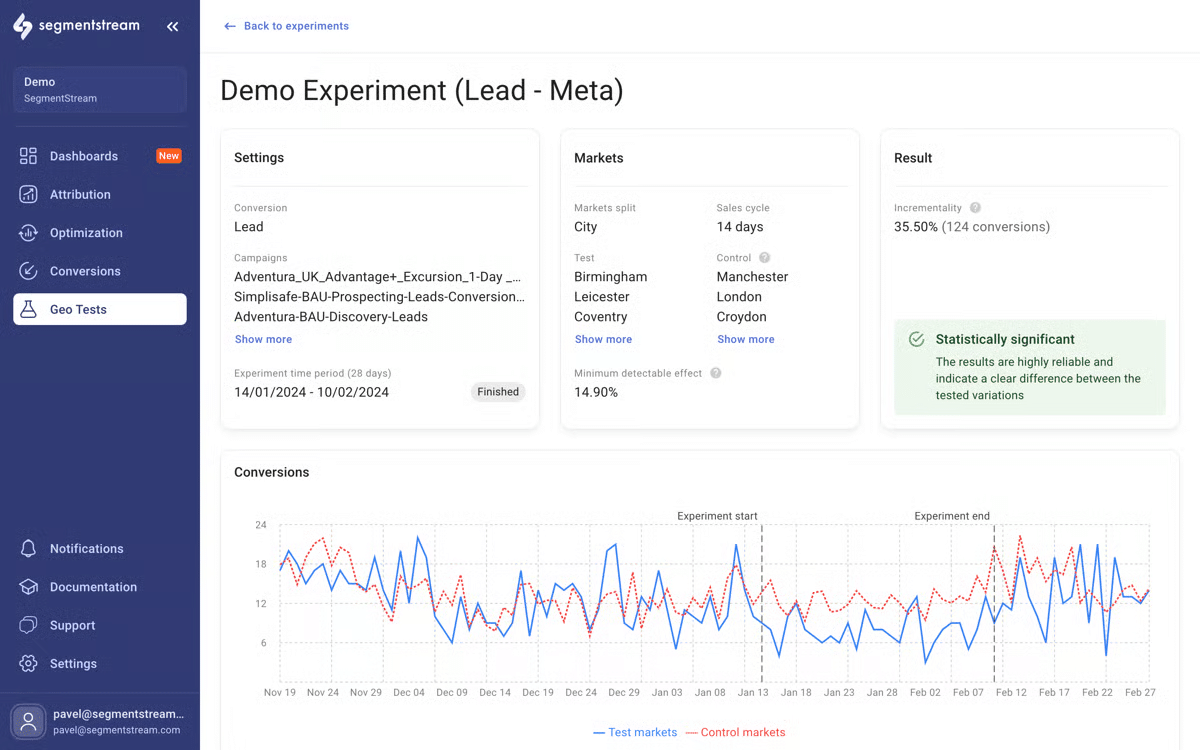Show more campaigns in Settings card
1200x750 pixels.
point(263,339)
